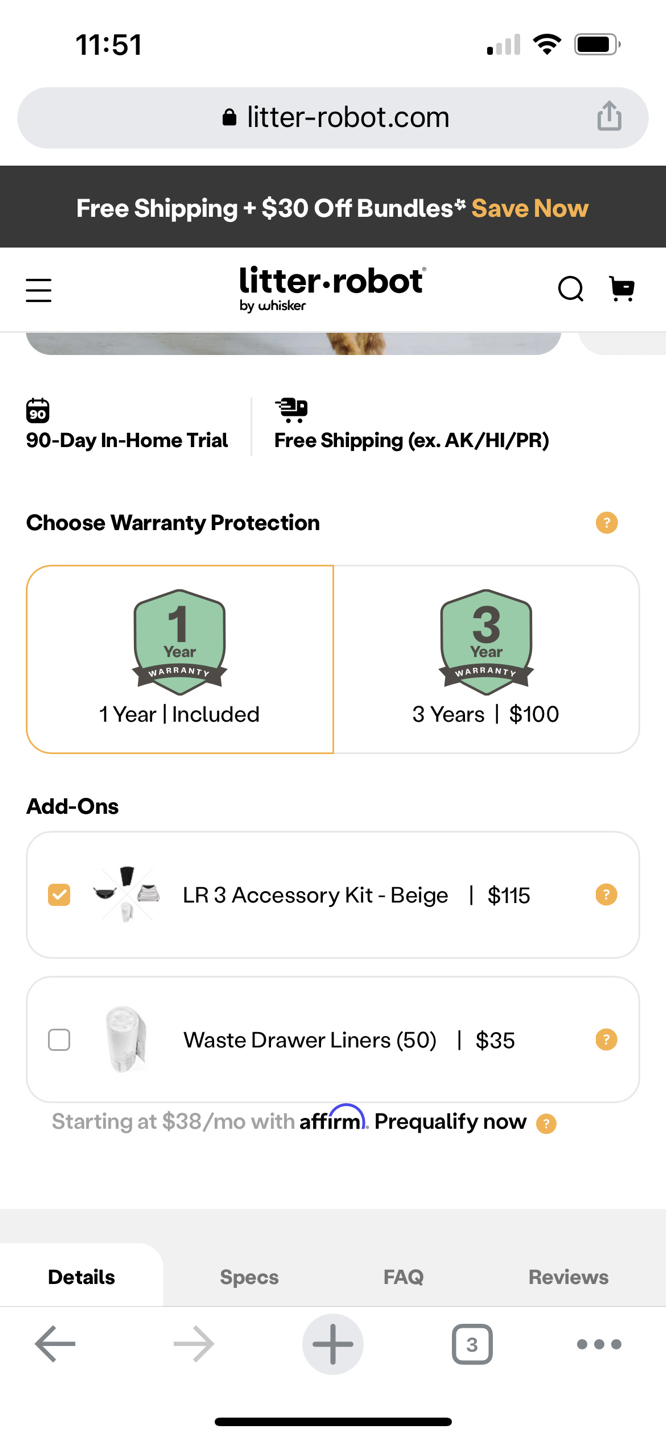Open the shopping cart icon

coord(622,288)
